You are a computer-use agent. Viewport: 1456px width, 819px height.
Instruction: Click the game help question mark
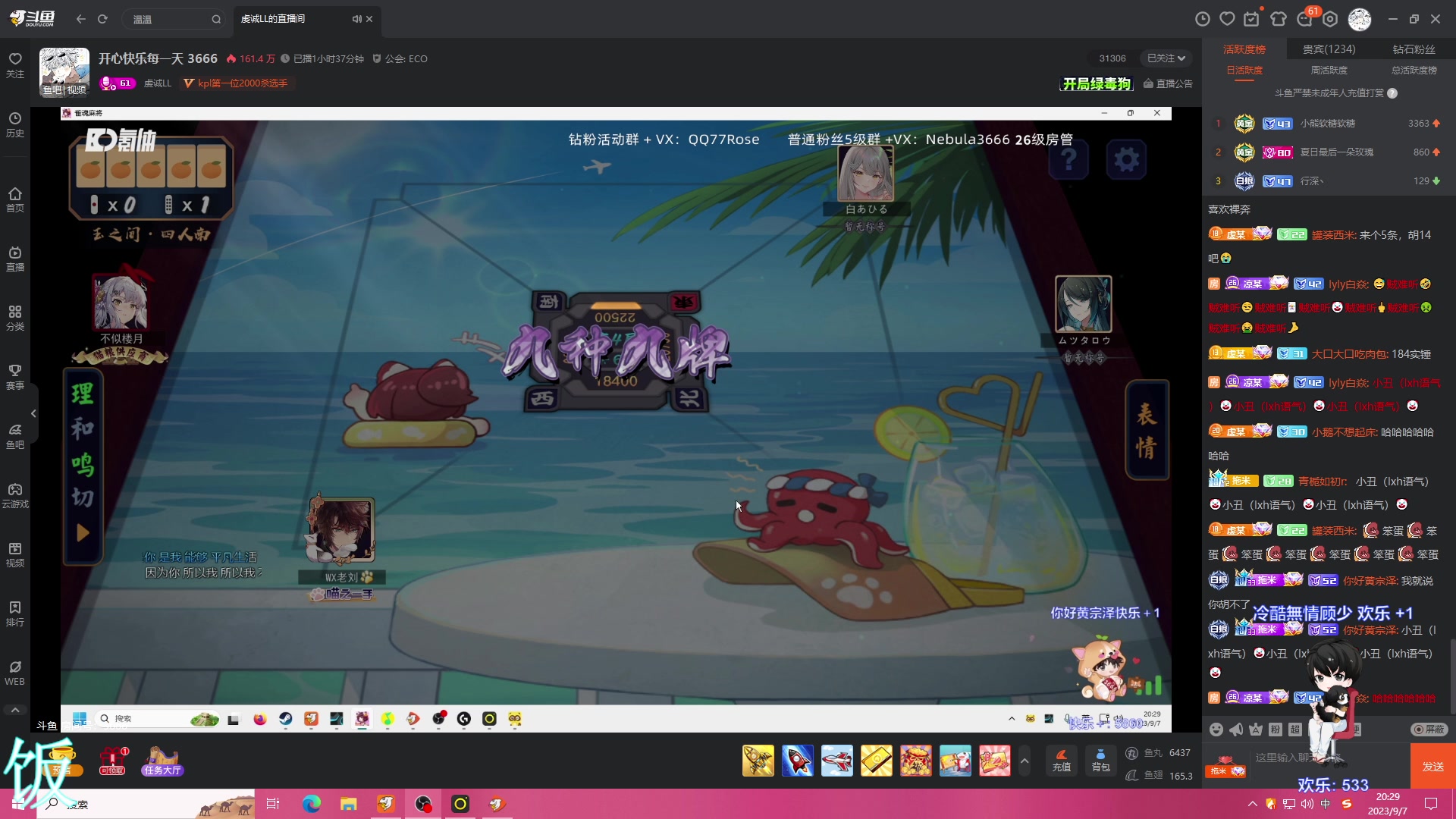(x=1068, y=160)
